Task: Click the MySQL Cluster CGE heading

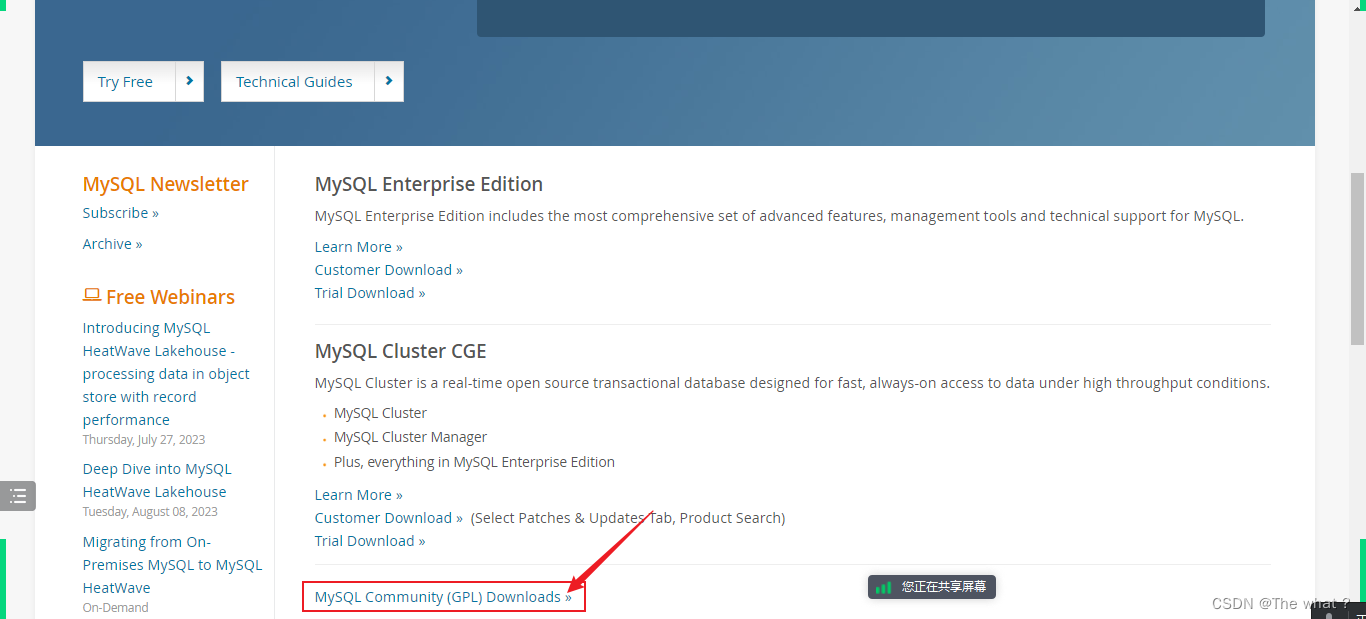Action: click(x=401, y=351)
